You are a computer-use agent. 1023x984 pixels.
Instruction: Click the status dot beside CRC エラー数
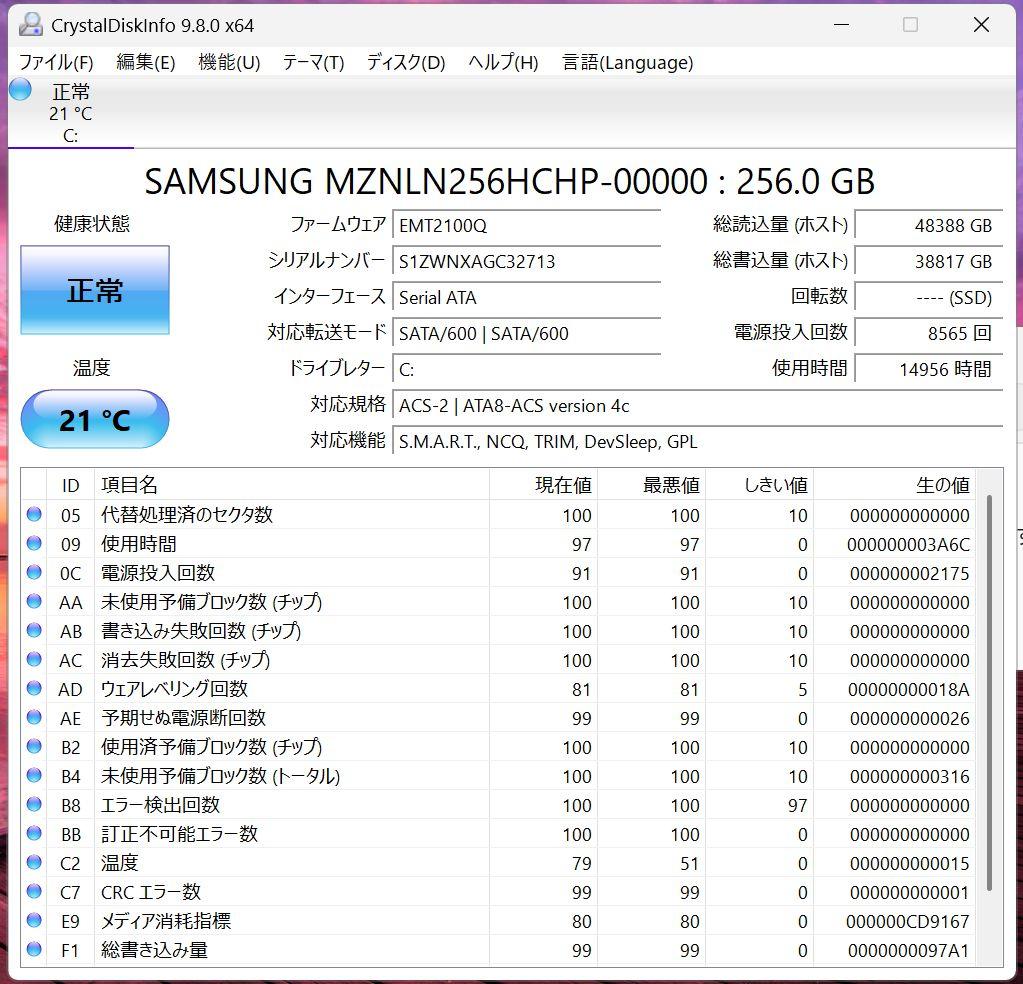click(x=34, y=892)
